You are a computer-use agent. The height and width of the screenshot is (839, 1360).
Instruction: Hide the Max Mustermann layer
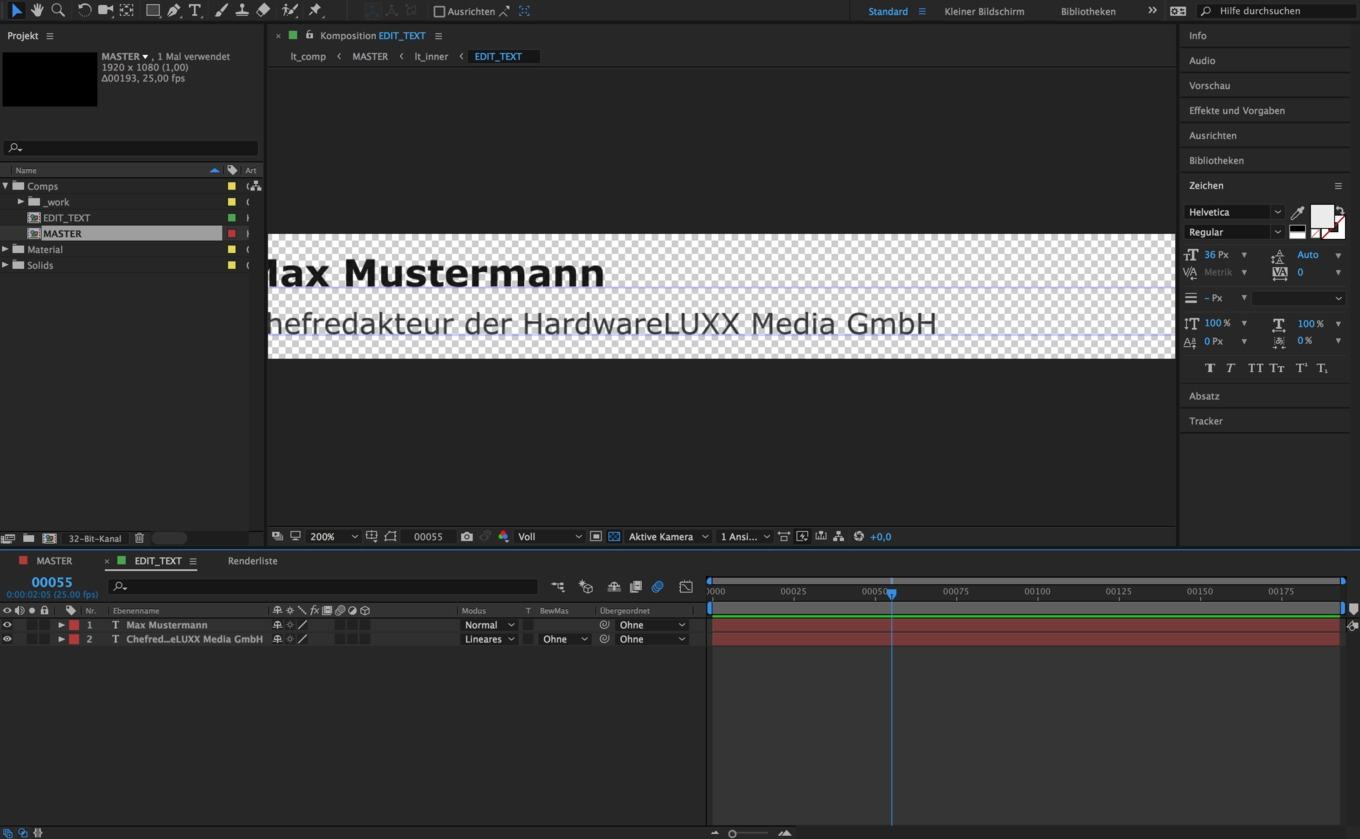(7, 625)
